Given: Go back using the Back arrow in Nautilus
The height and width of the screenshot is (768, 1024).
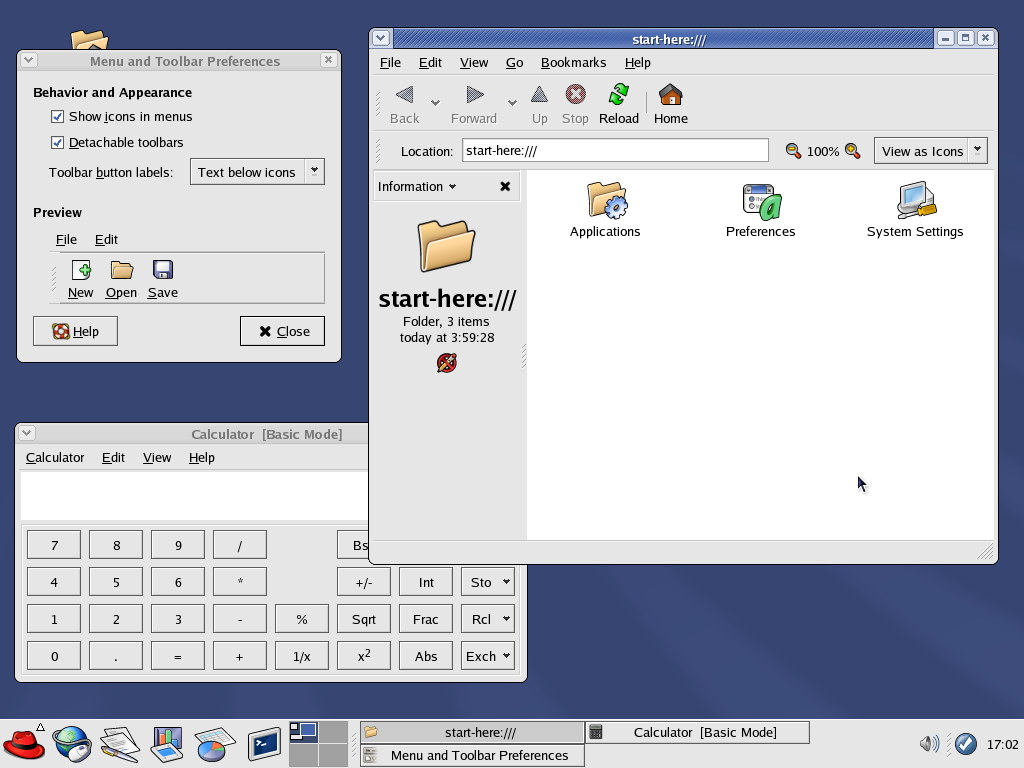Looking at the screenshot, I should pos(404,95).
